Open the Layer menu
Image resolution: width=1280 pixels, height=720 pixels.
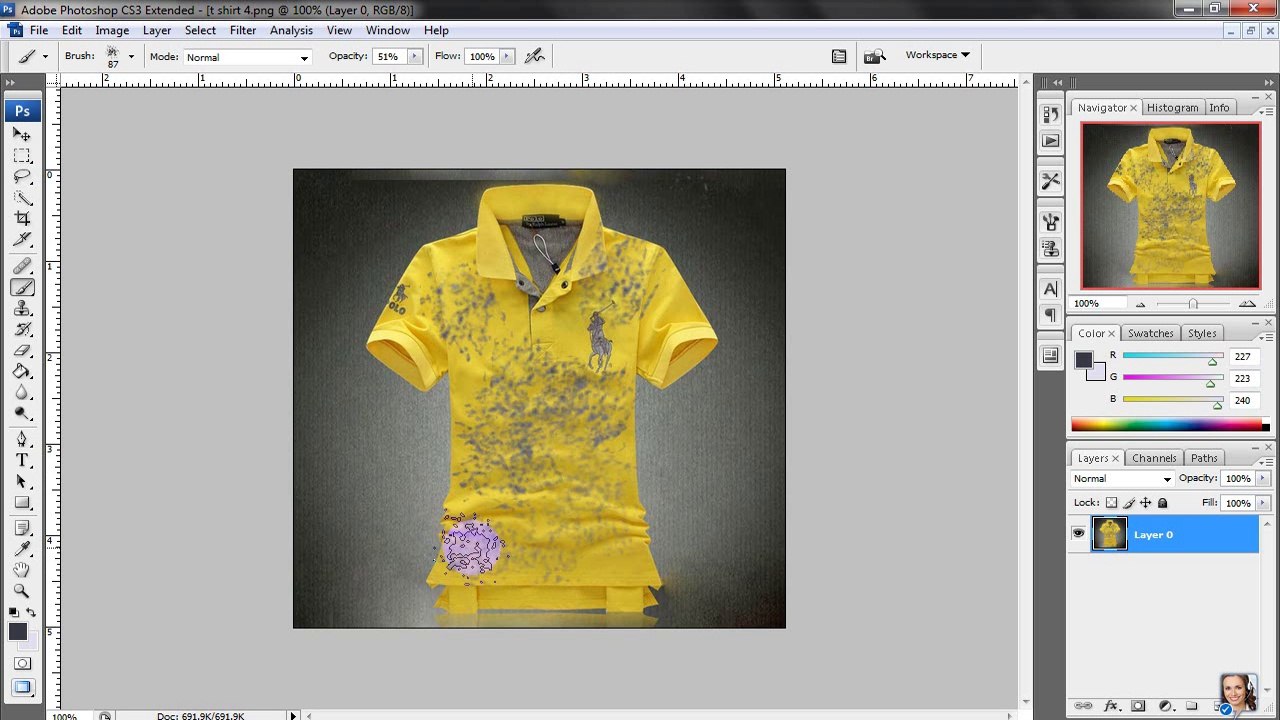[x=157, y=30]
